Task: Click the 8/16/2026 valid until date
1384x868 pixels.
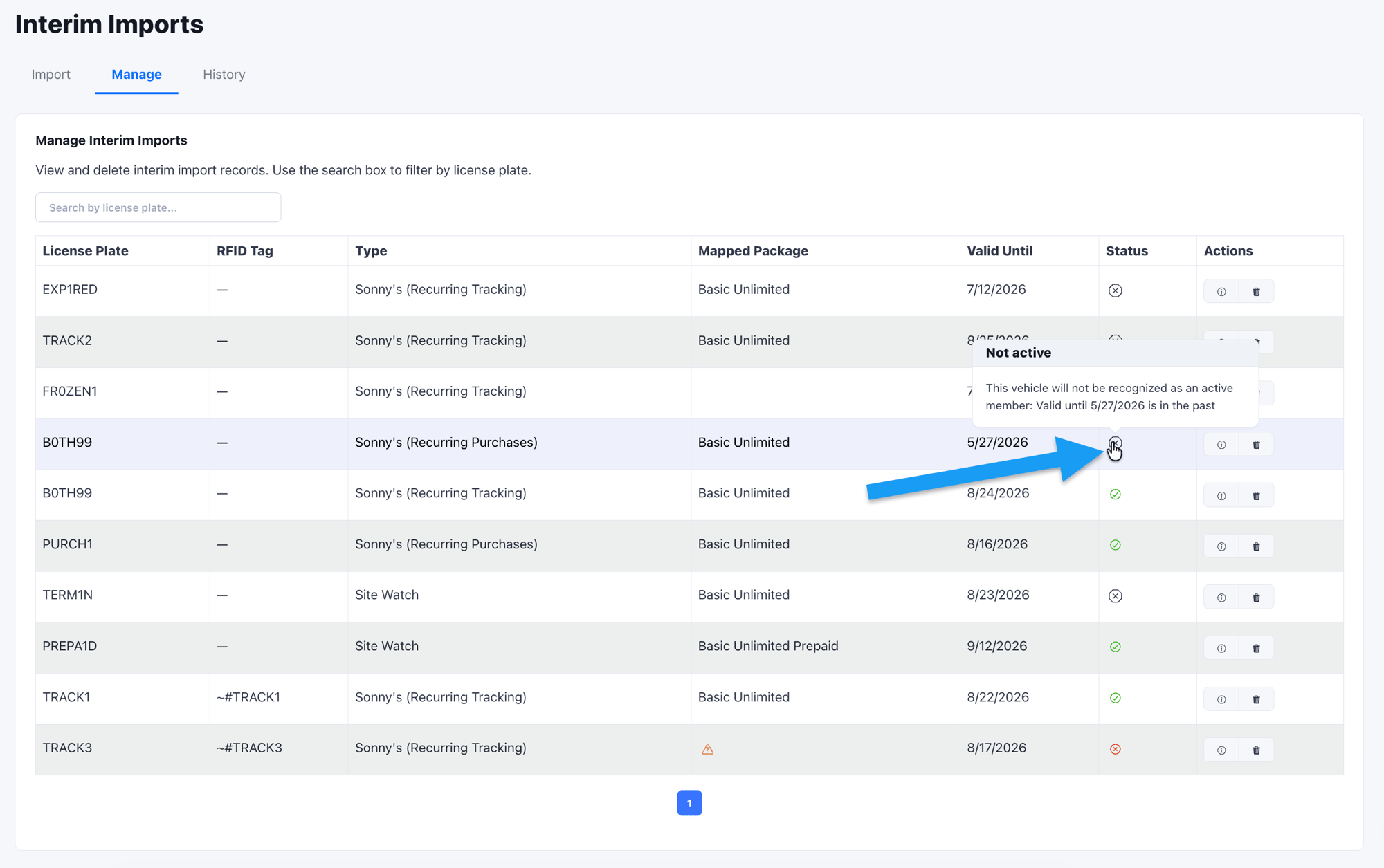Action: [997, 544]
